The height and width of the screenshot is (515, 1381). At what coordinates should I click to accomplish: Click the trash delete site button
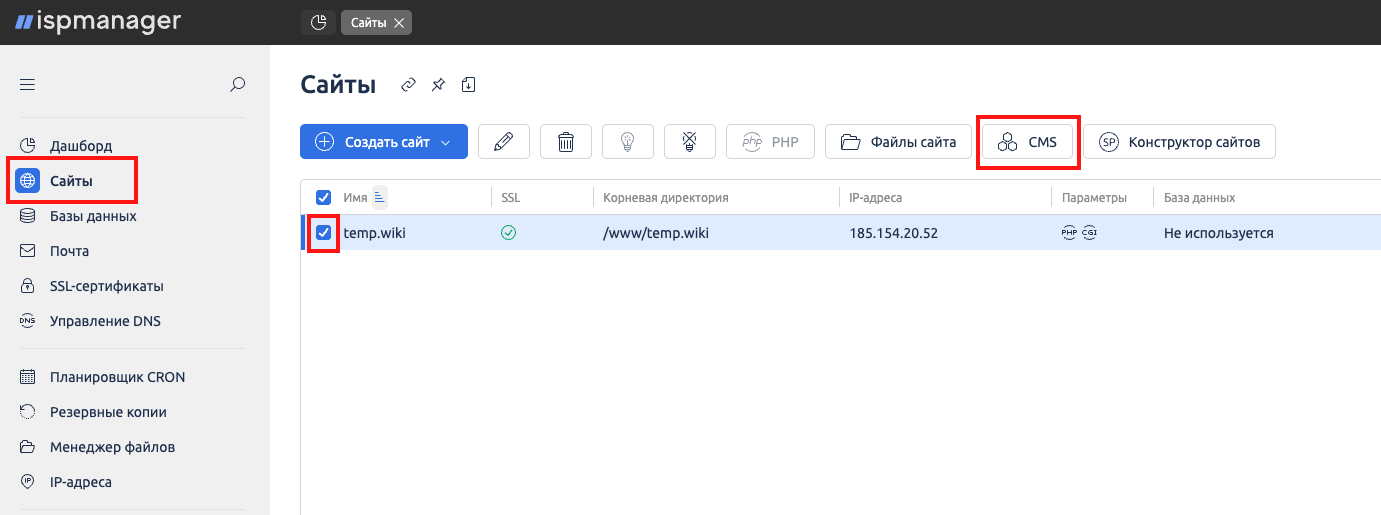(x=566, y=142)
